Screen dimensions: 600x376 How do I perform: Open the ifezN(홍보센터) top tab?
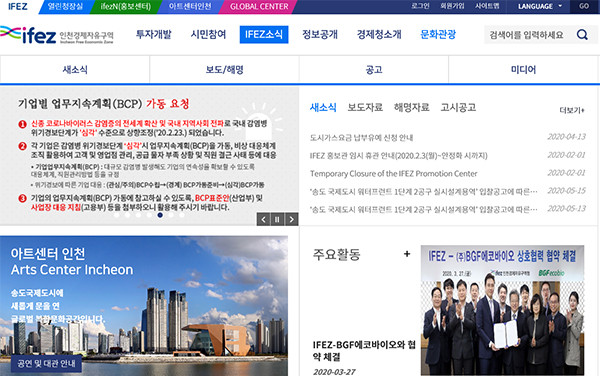(126, 7)
